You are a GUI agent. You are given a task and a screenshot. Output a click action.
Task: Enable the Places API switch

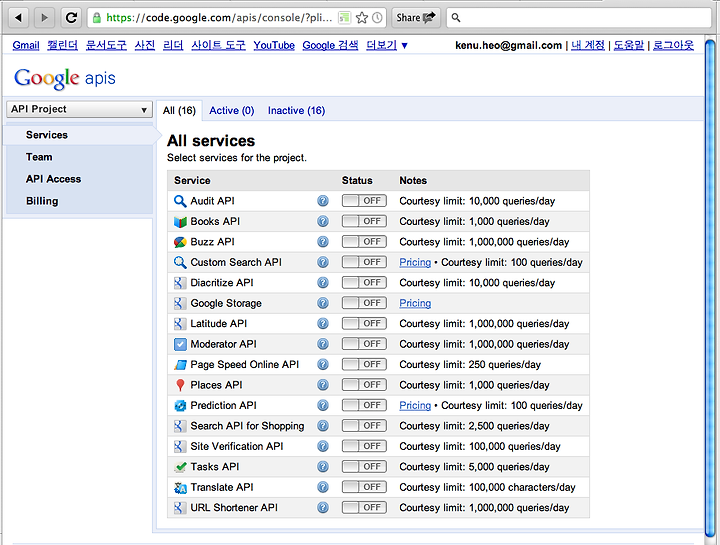[364, 385]
